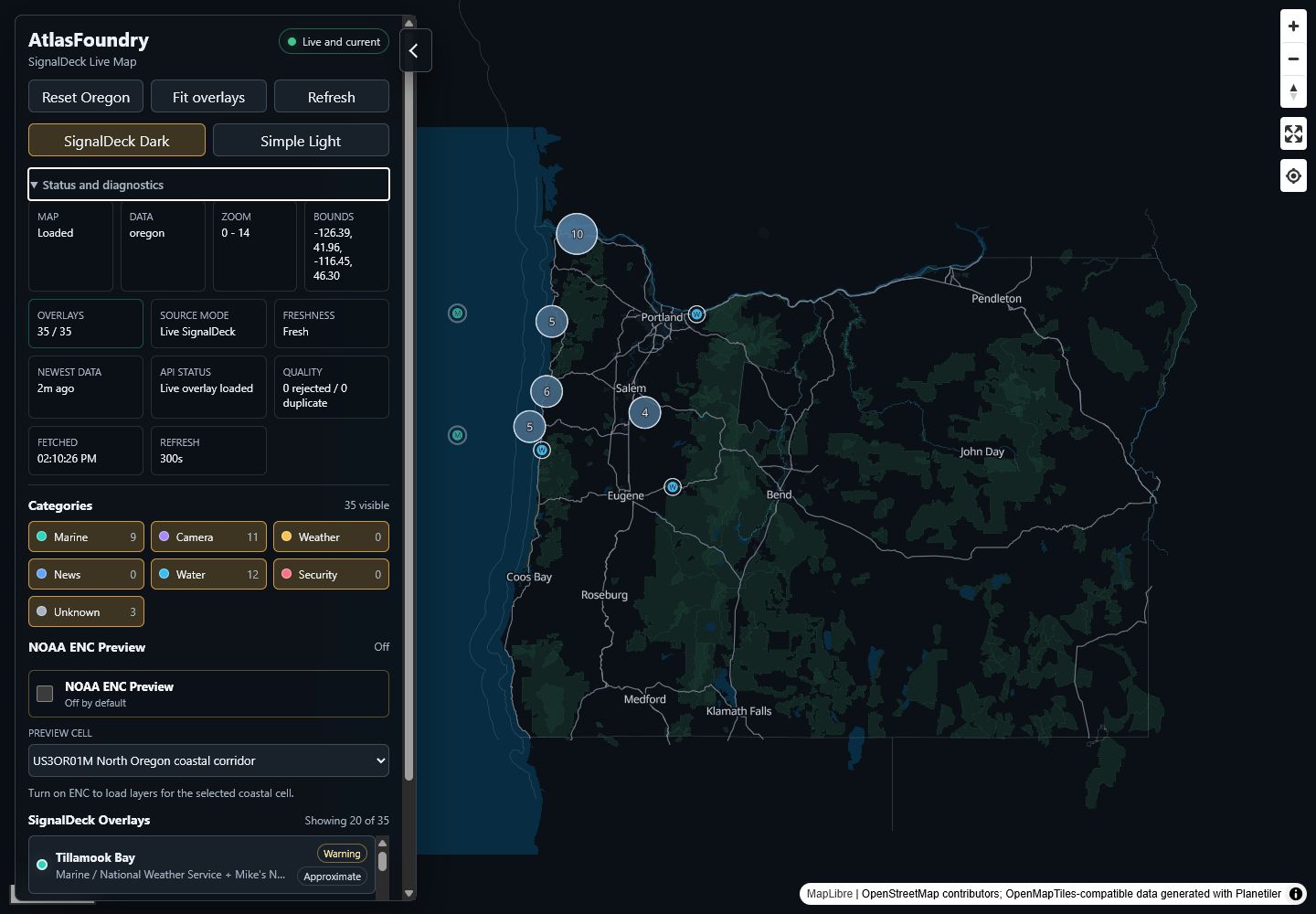
Task: Enter fullscreen map view
Action: pos(1293,134)
